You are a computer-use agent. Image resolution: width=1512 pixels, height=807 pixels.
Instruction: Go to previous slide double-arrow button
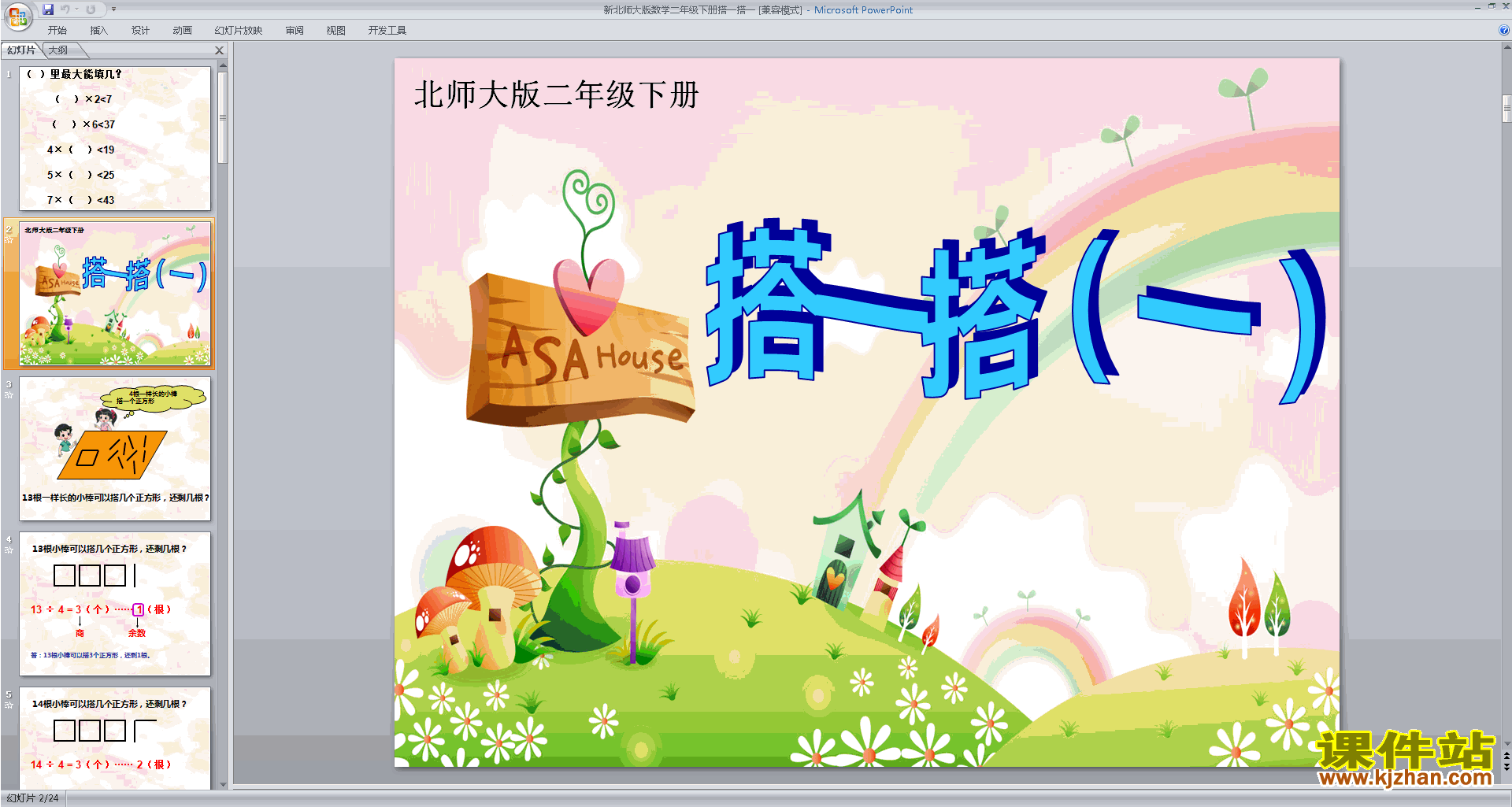coord(1506,756)
